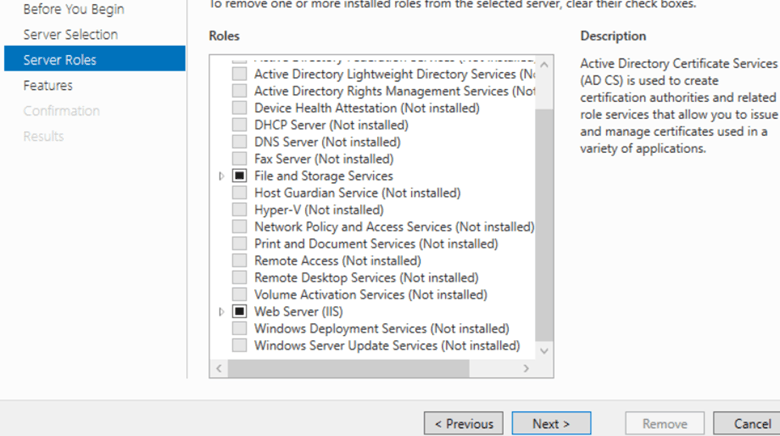Select the 'DHCP Server (Not installed)' row

[331, 125]
